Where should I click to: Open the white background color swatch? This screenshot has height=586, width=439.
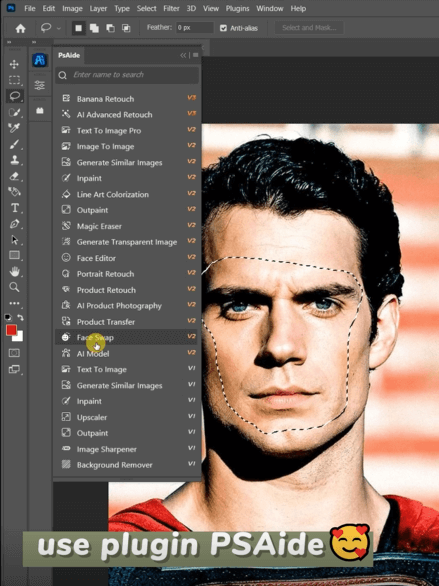click(x=19, y=337)
